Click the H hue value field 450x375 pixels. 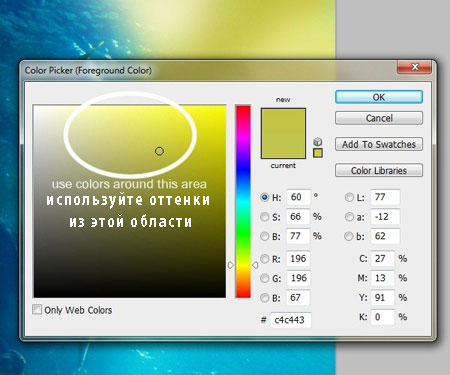click(x=298, y=197)
